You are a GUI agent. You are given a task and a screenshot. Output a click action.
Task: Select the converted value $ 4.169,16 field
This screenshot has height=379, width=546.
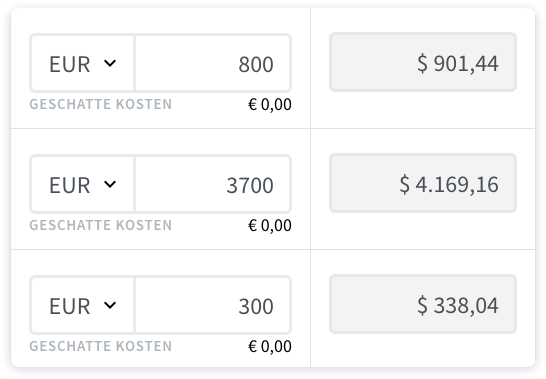(x=423, y=183)
